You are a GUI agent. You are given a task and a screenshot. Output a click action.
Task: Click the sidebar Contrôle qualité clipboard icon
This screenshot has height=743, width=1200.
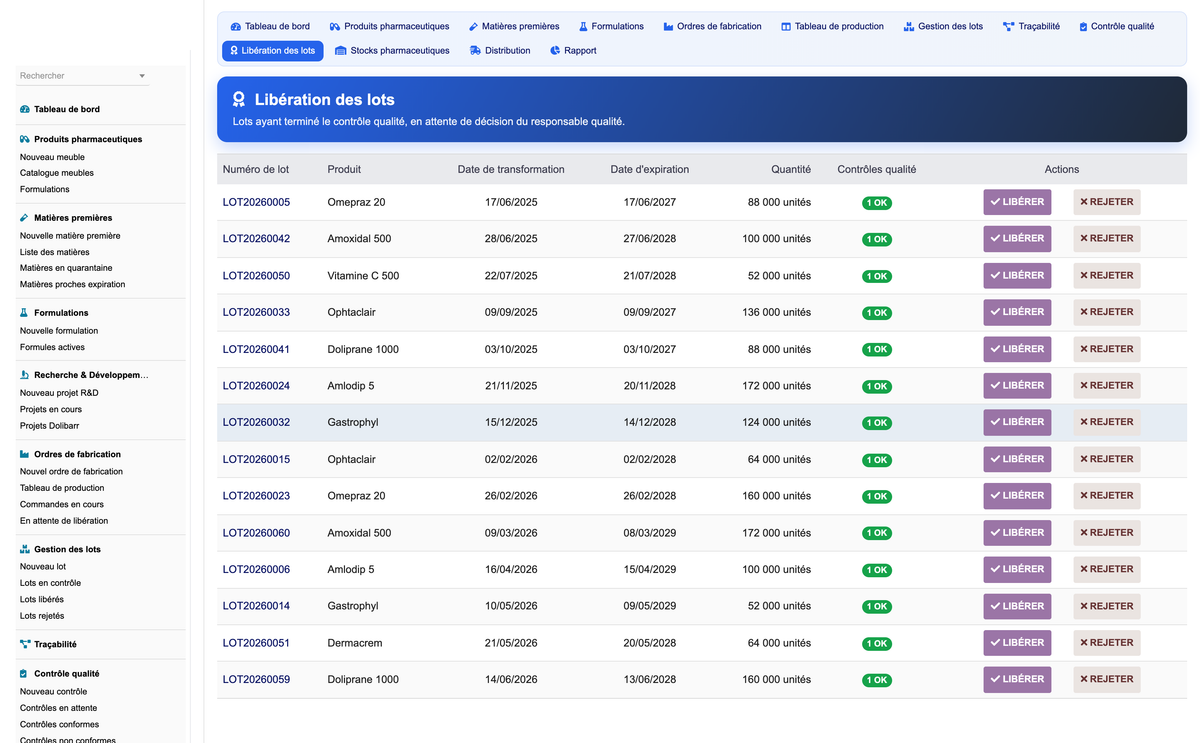click(x=25, y=674)
